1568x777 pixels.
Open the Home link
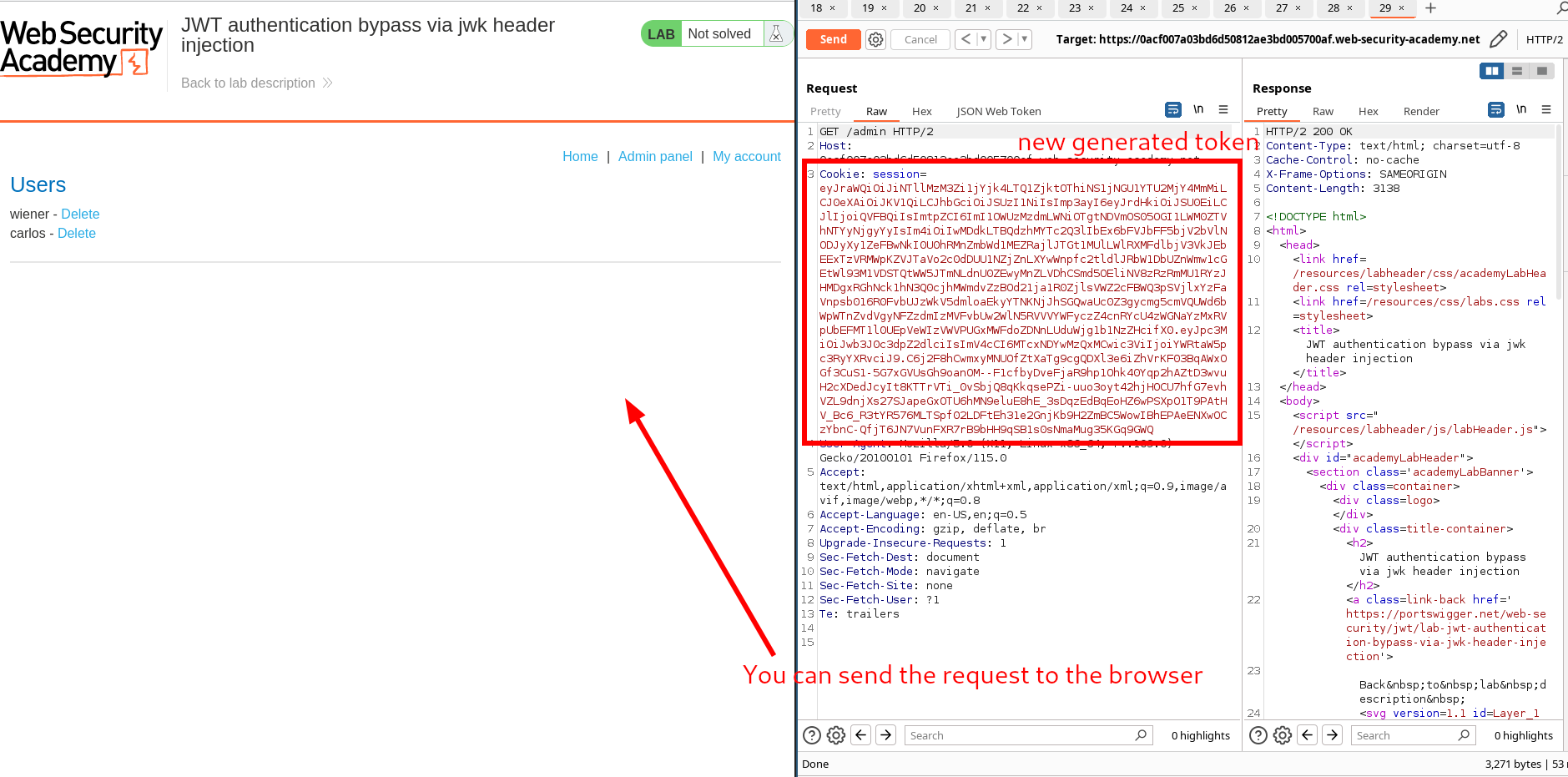click(580, 156)
